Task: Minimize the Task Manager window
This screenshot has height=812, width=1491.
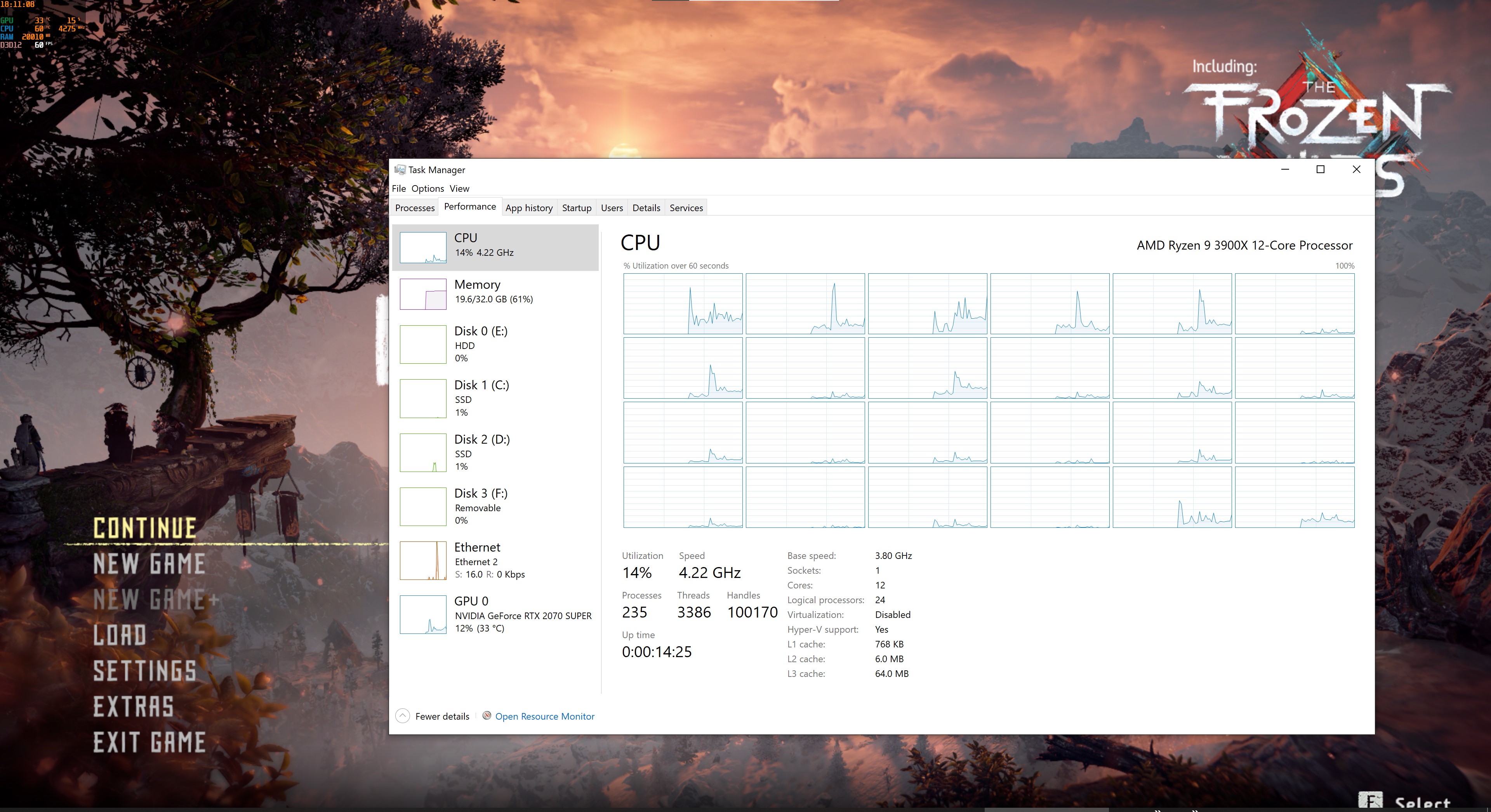Action: pos(1285,169)
